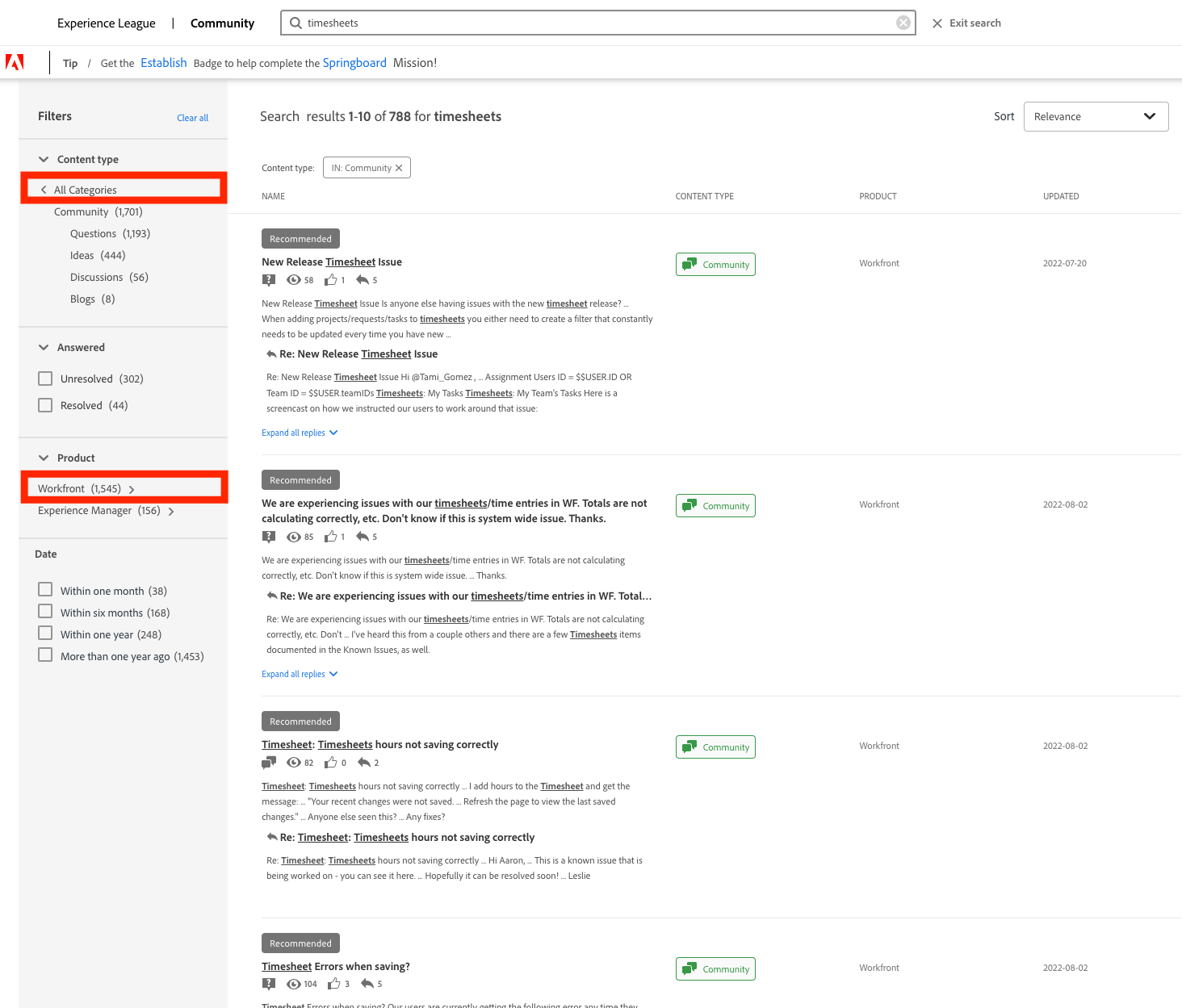1182x1008 pixels.
Task: Enable the Resolved filter
Action: coord(44,404)
